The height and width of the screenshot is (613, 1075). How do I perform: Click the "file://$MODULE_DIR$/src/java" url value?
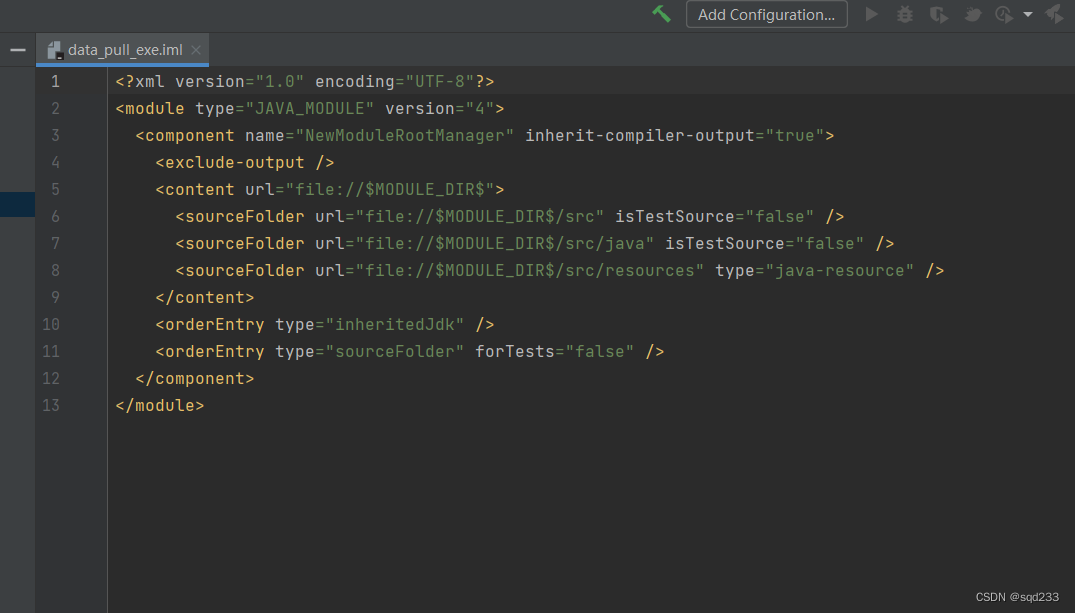pyautogui.click(x=505, y=243)
